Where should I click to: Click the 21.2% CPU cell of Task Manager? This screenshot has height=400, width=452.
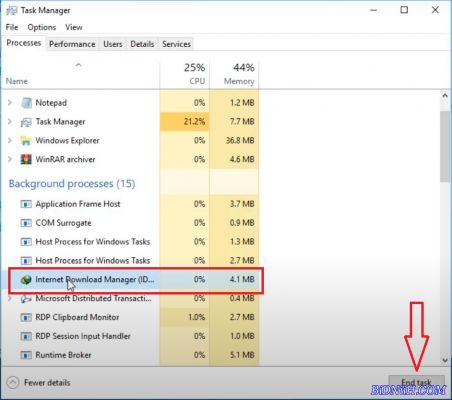(x=184, y=122)
